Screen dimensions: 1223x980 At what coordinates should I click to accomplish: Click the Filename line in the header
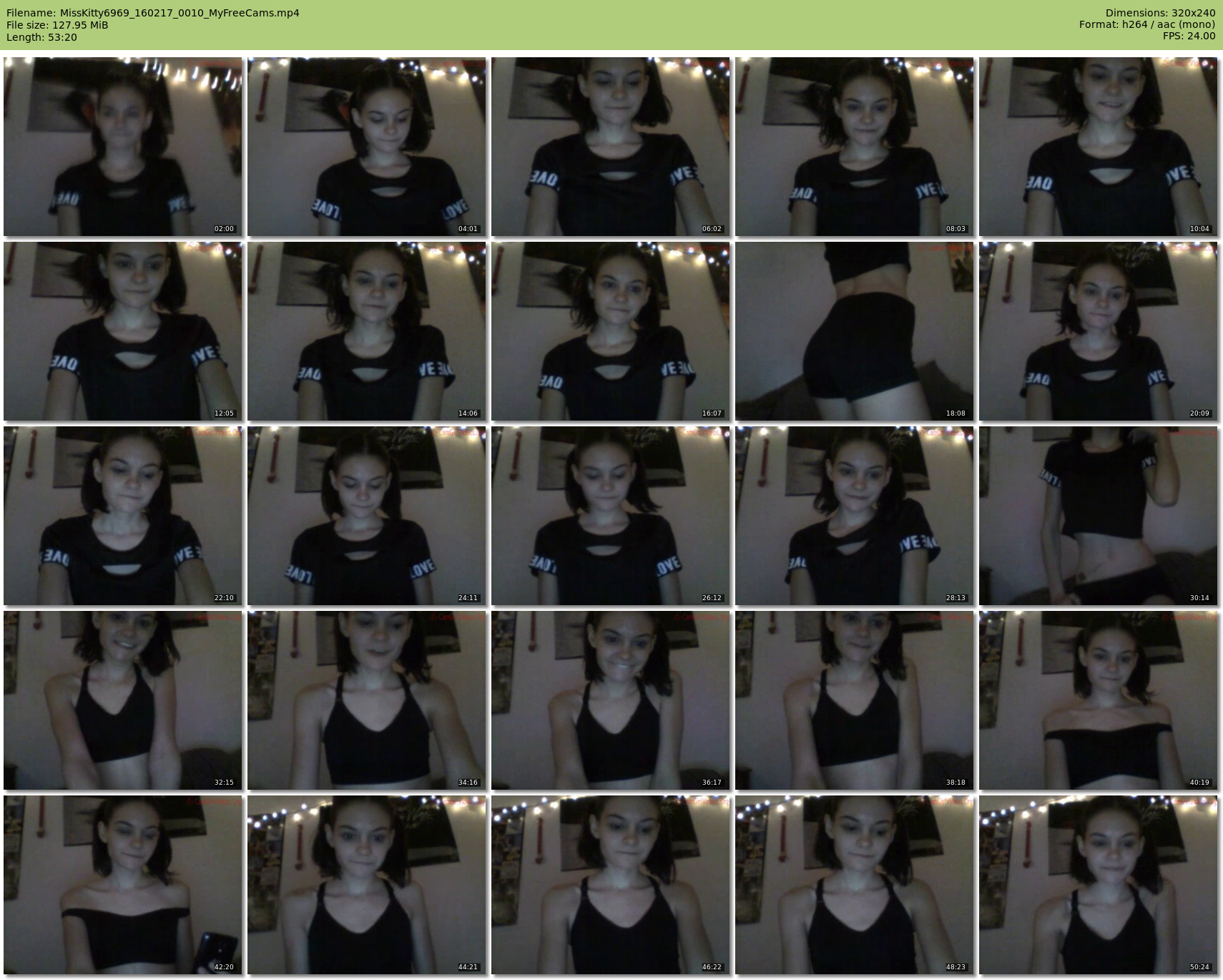click(x=153, y=13)
